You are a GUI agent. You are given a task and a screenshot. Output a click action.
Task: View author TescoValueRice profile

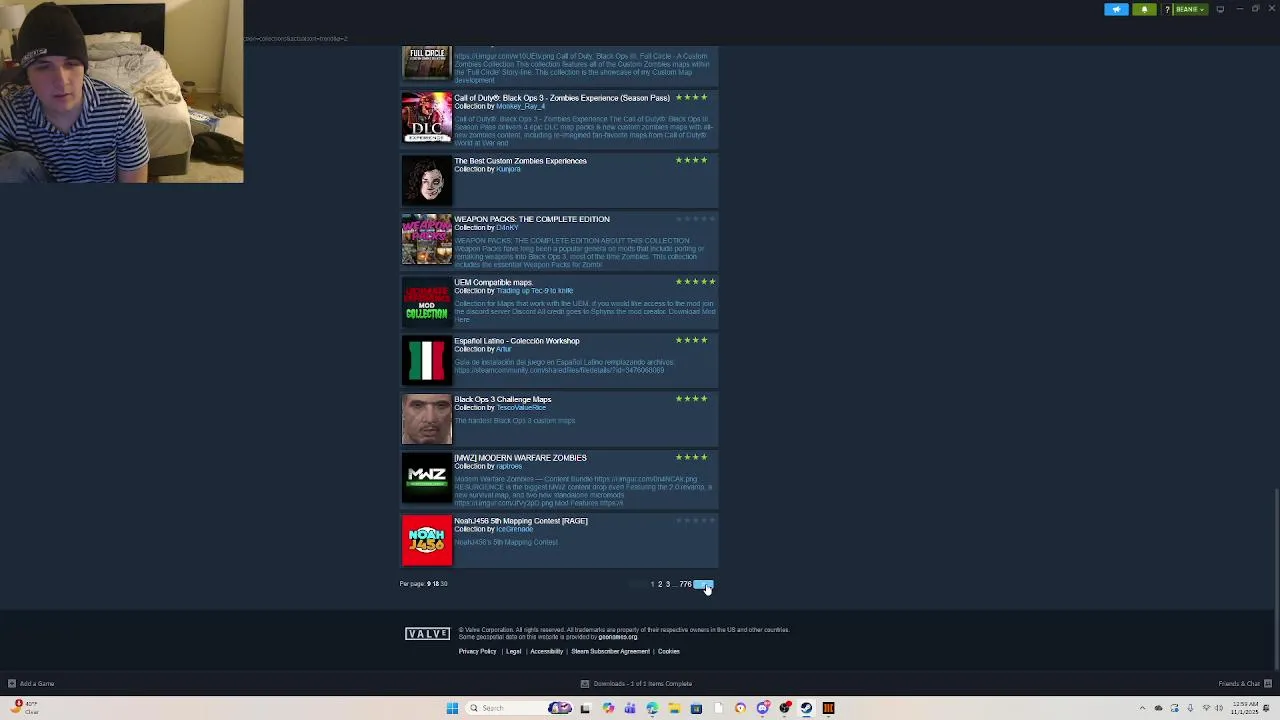(x=521, y=407)
